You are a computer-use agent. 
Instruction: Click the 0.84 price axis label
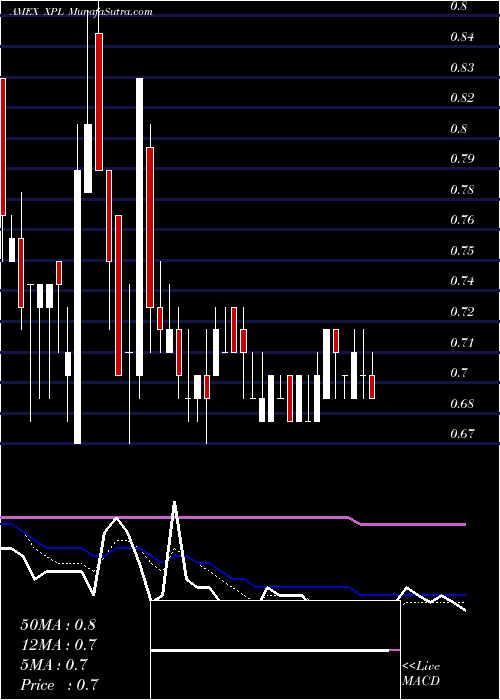pyautogui.click(x=462, y=37)
